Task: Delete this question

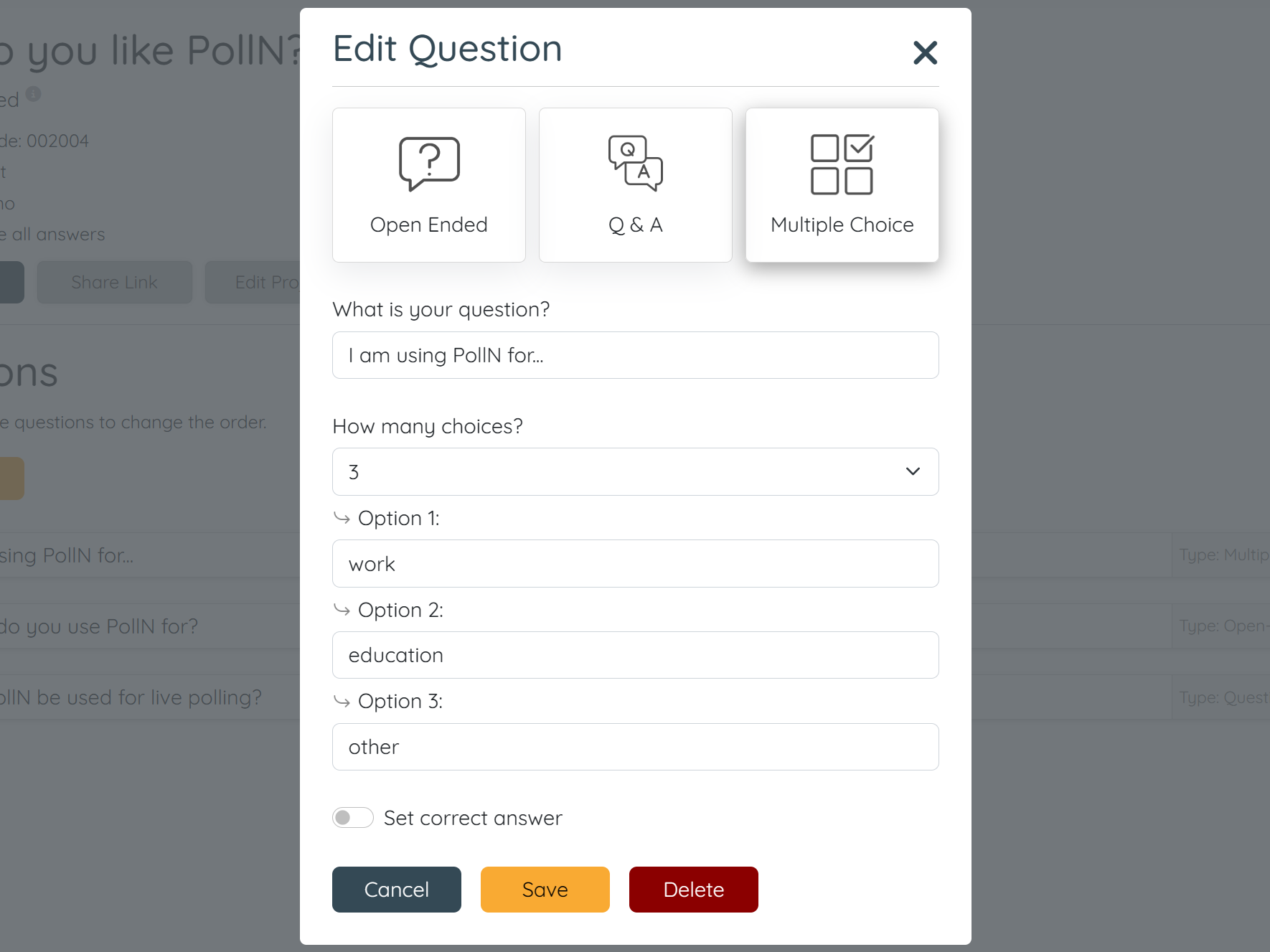Action: [x=693, y=890]
